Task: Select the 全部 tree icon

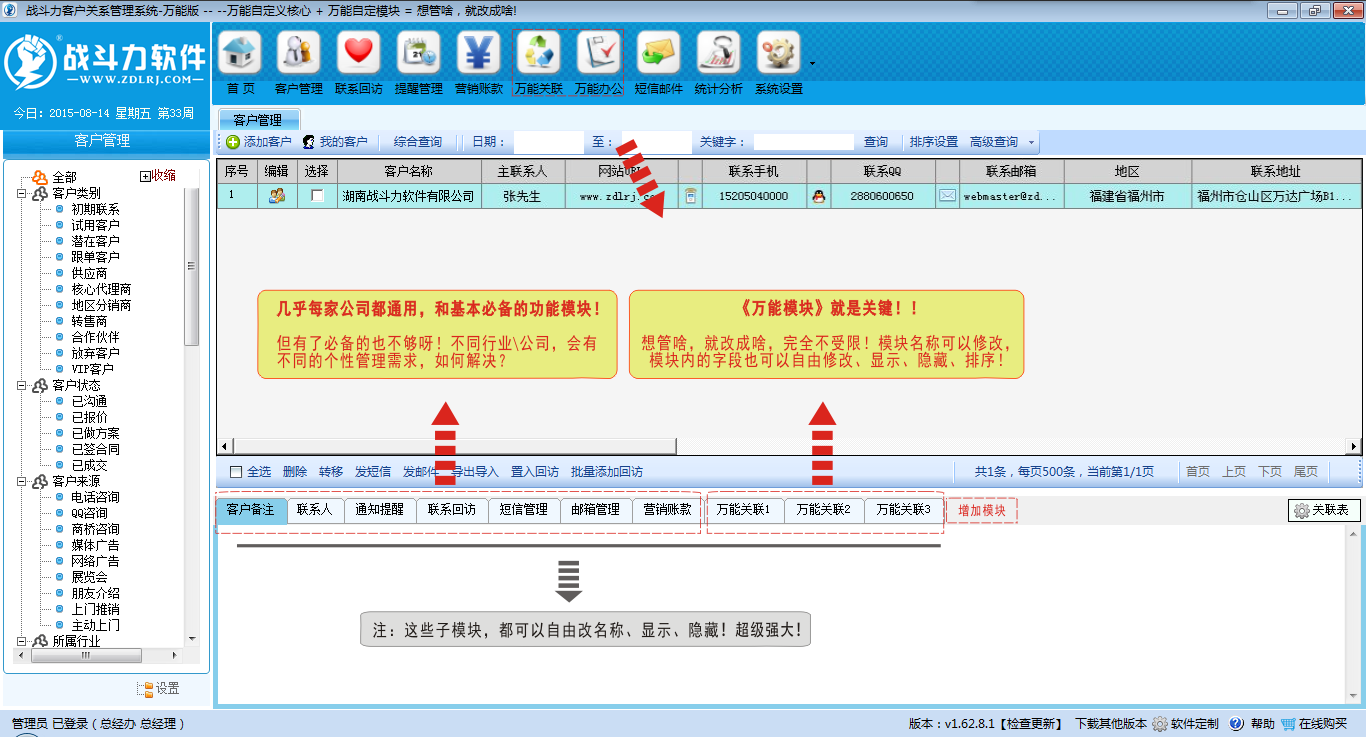Action: [40, 177]
